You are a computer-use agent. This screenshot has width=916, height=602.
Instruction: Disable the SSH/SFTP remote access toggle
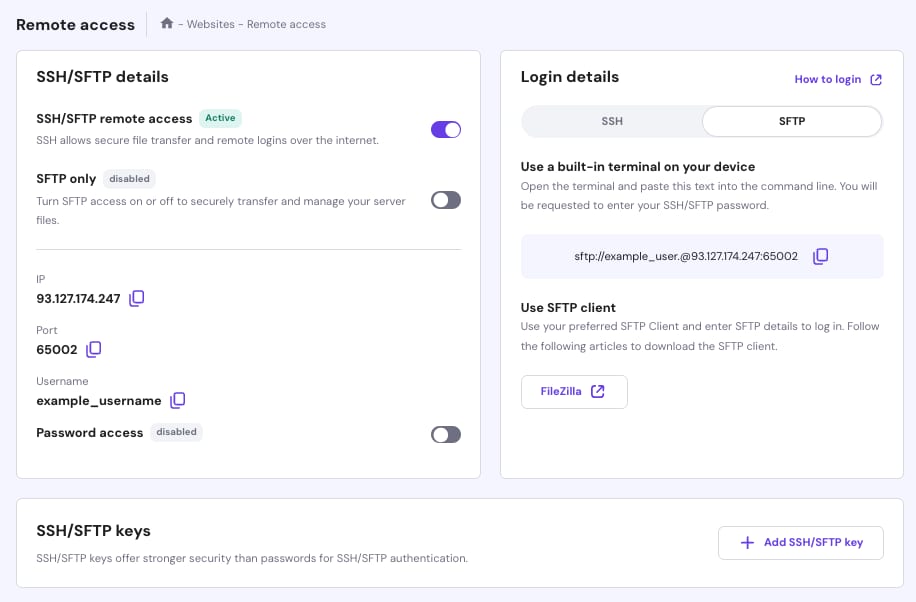tap(446, 129)
